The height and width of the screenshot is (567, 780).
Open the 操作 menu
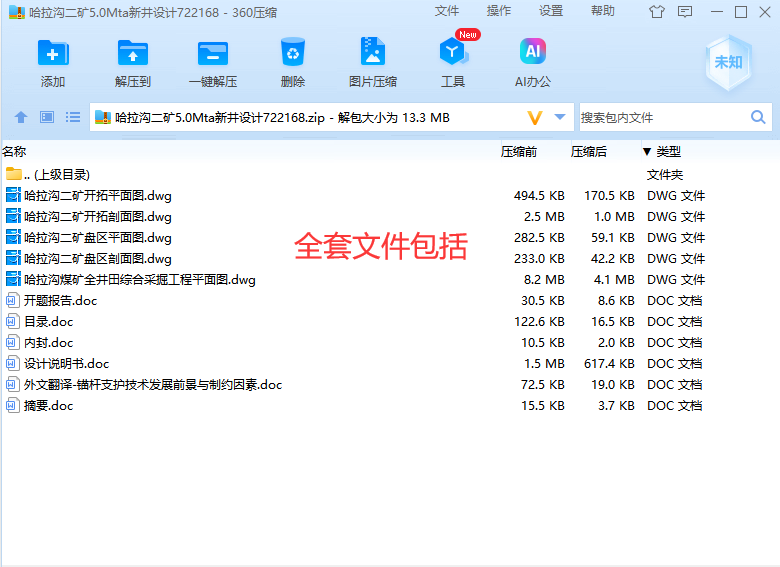click(x=498, y=11)
